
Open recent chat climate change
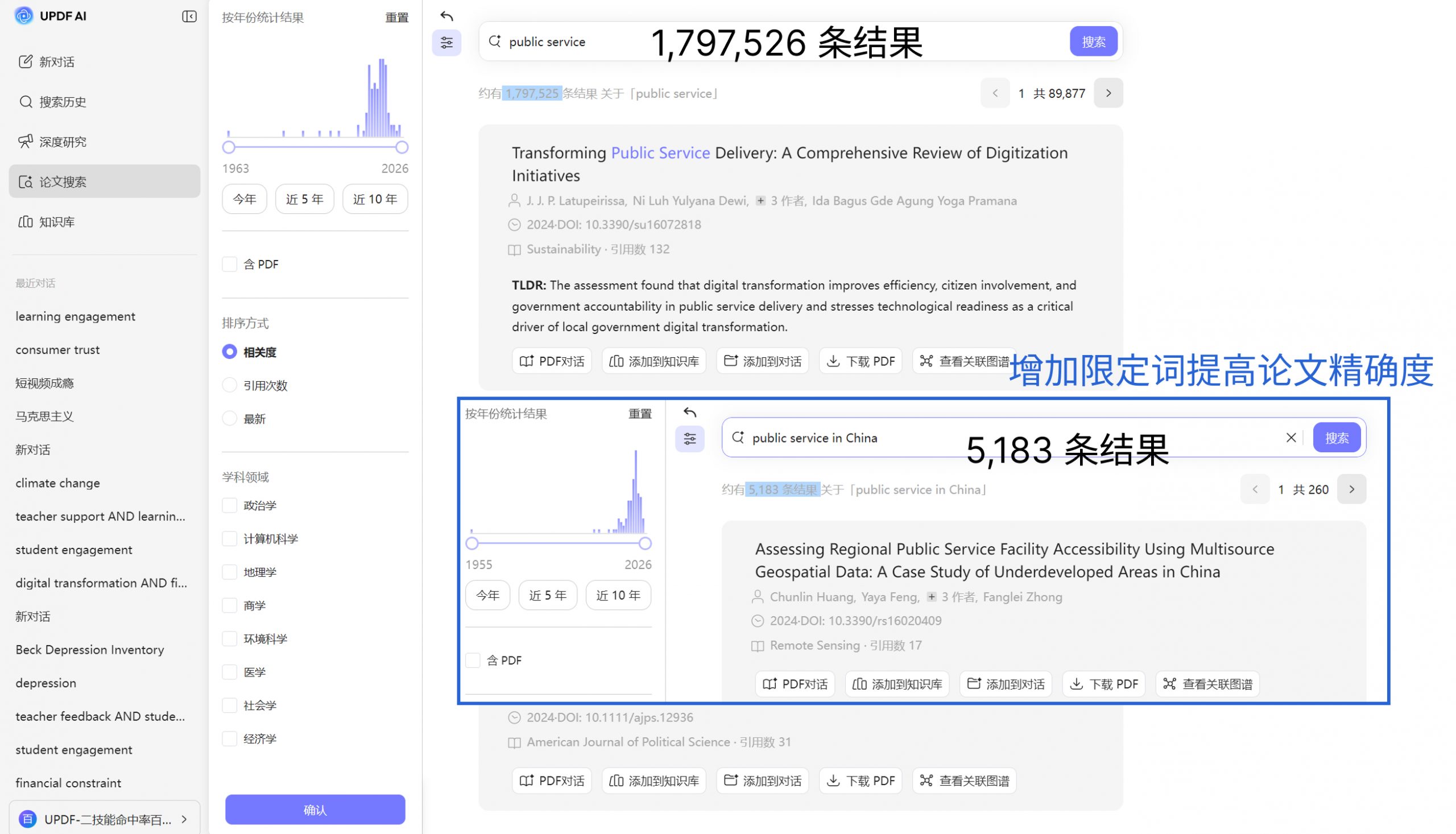coord(57,483)
